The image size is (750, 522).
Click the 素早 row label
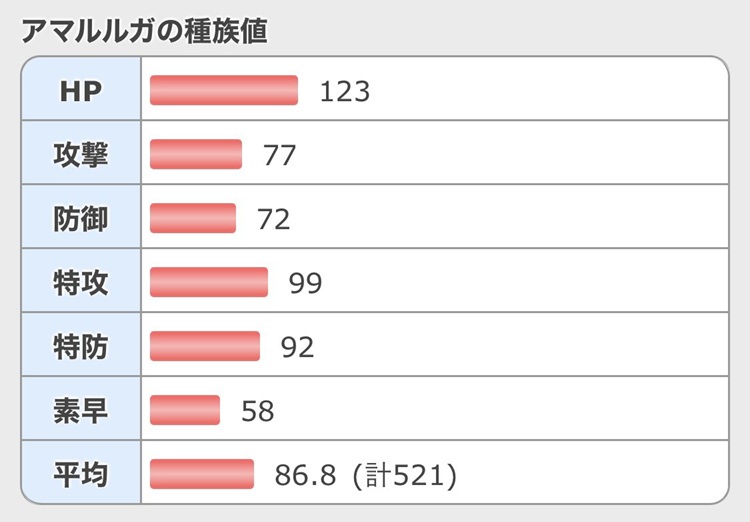coord(81,410)
